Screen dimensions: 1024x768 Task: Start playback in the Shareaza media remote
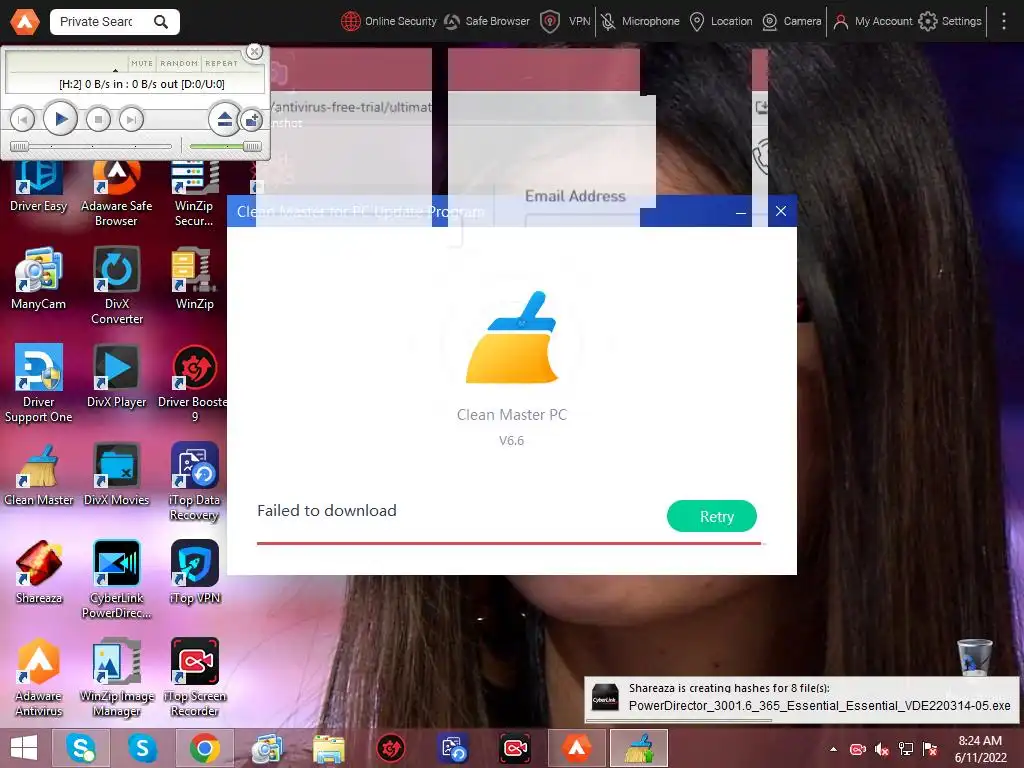[60, 119]
